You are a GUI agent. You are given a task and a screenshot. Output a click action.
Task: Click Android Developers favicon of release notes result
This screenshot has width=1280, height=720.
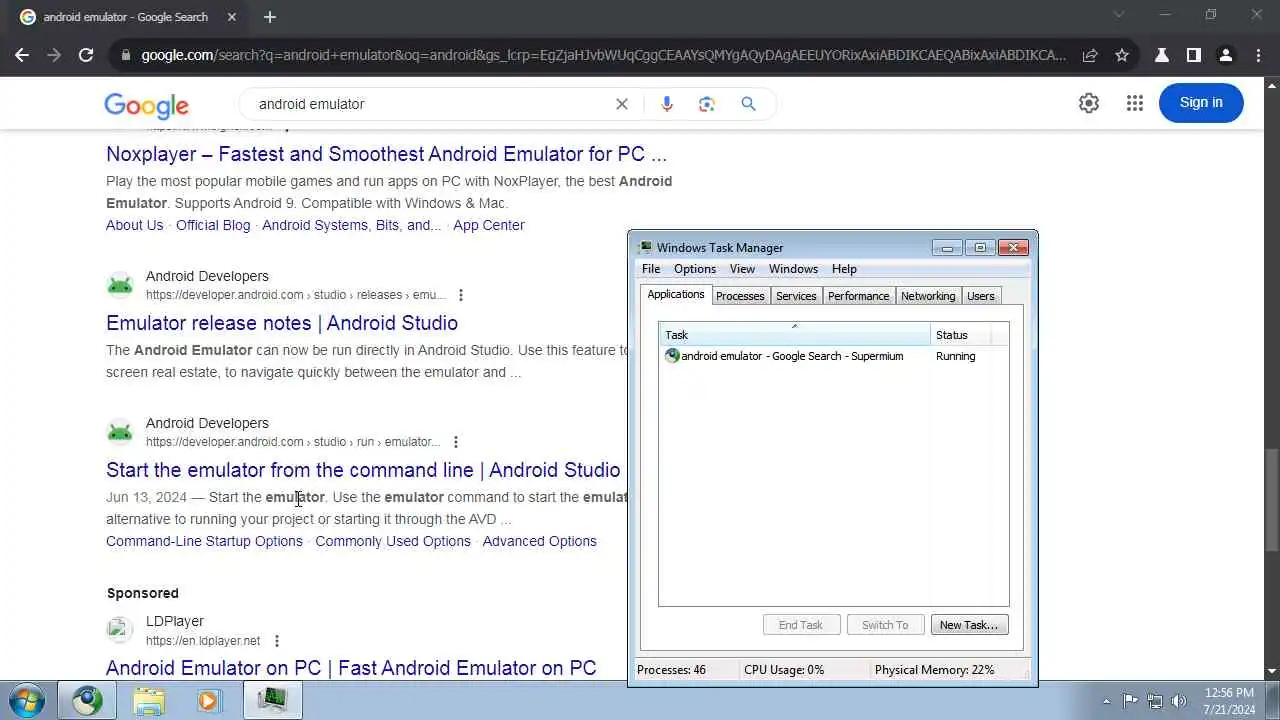click(120, 285)
